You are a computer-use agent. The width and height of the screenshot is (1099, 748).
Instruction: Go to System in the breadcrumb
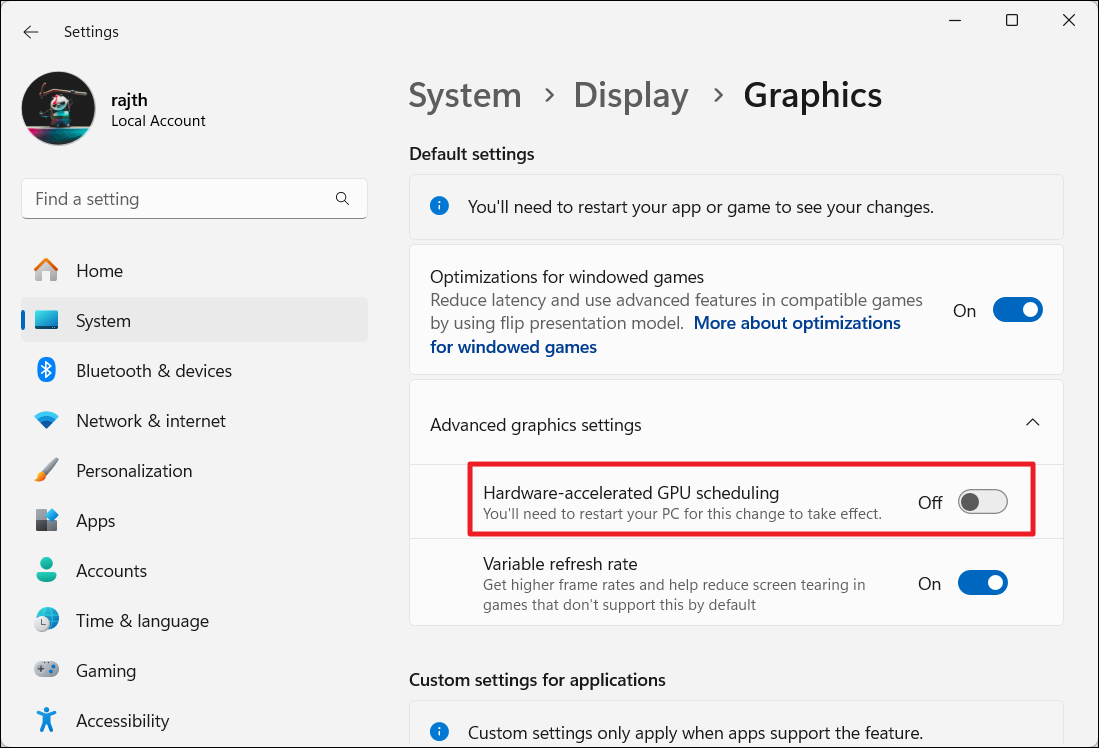[465, 96]
